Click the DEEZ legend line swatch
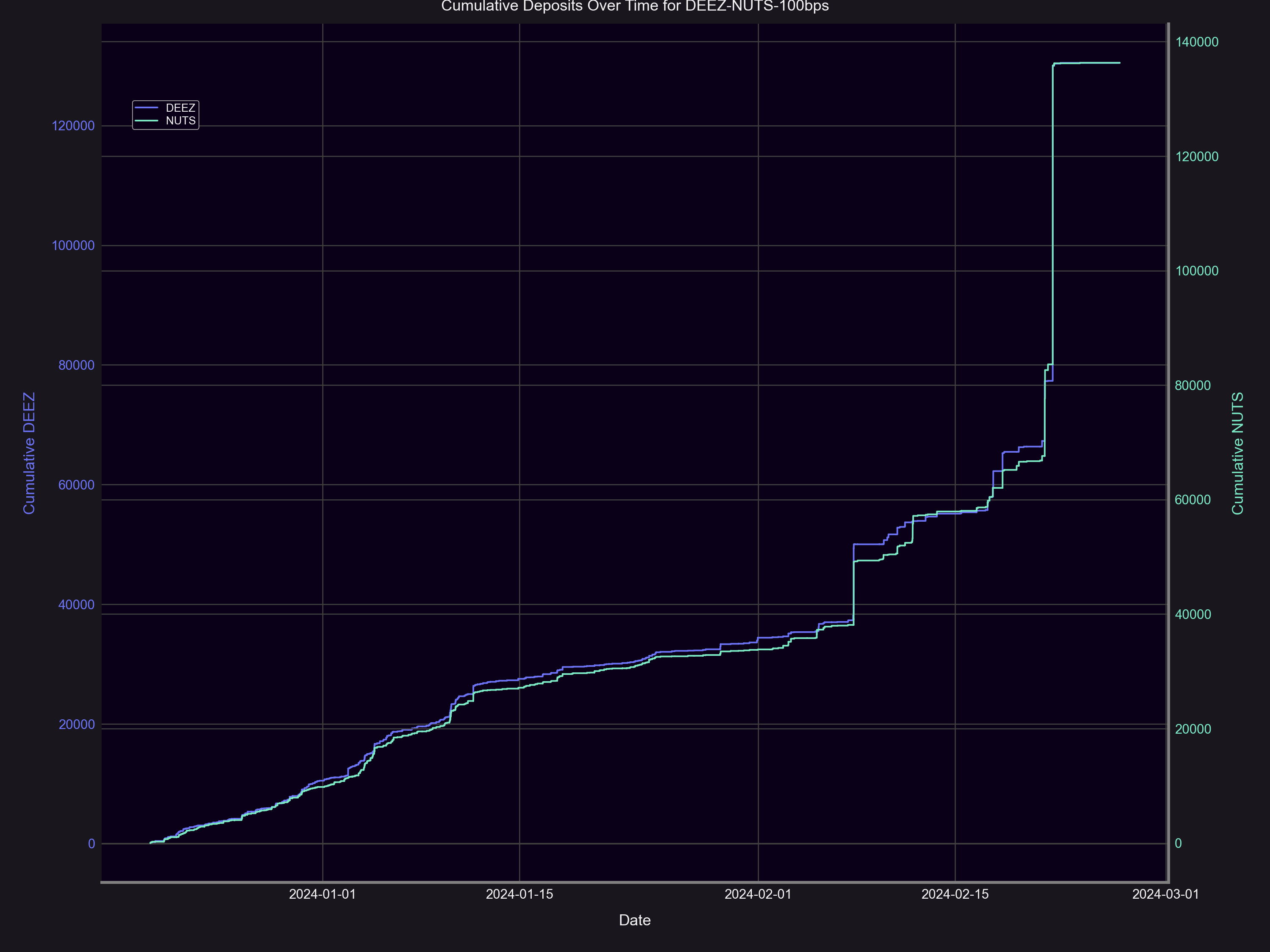The width and height of the screenshot is (1270, 952). pos(146,108)
